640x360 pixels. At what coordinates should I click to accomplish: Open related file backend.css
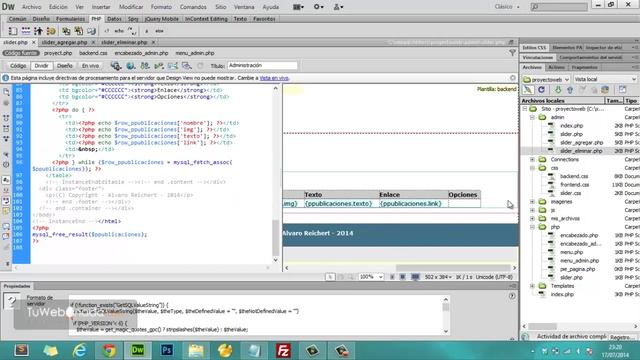(x=93, y=53)
